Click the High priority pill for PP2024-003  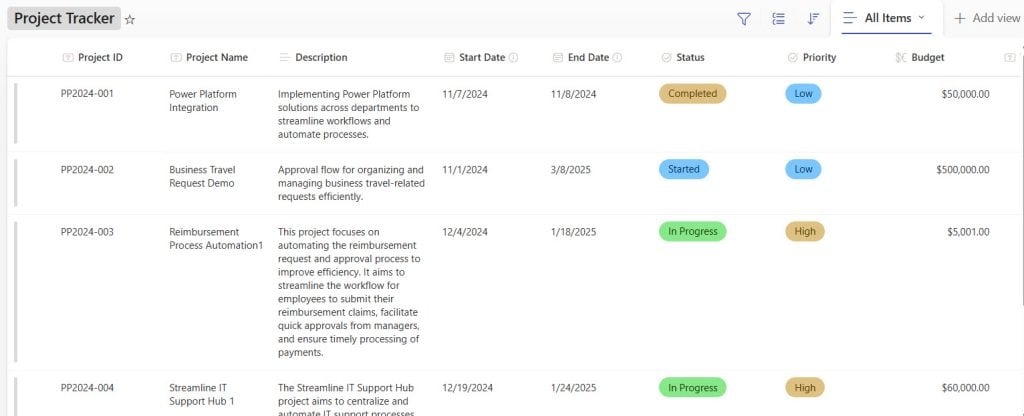(x=805, y=231)
